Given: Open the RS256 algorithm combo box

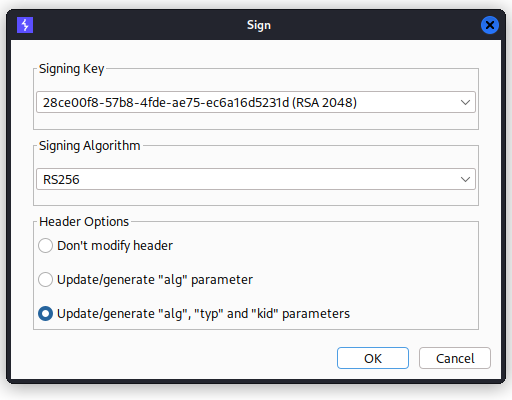Looking at the screenshot, I should 256,179.
